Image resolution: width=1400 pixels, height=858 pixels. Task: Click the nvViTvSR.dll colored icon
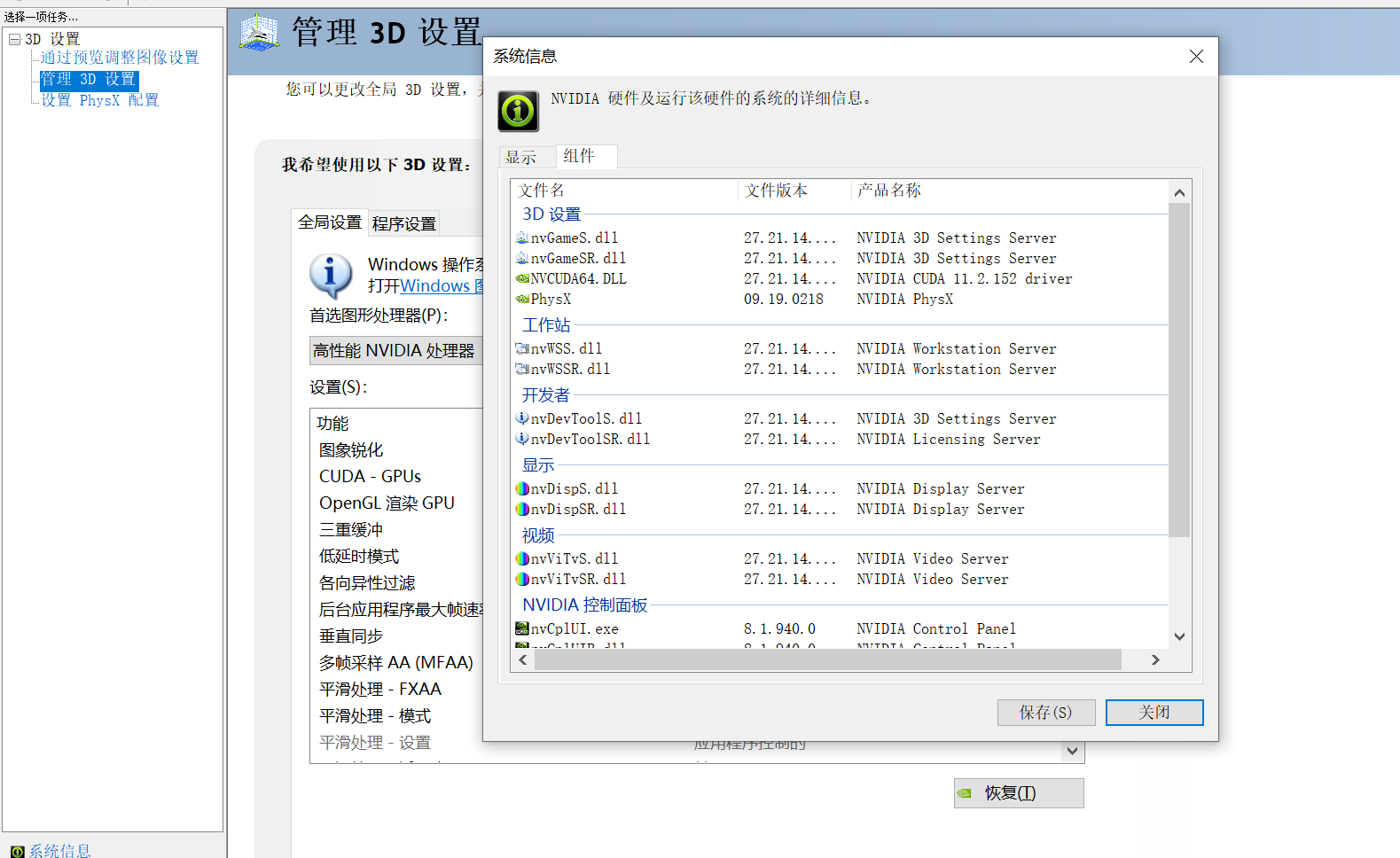[x=522, y=579]
